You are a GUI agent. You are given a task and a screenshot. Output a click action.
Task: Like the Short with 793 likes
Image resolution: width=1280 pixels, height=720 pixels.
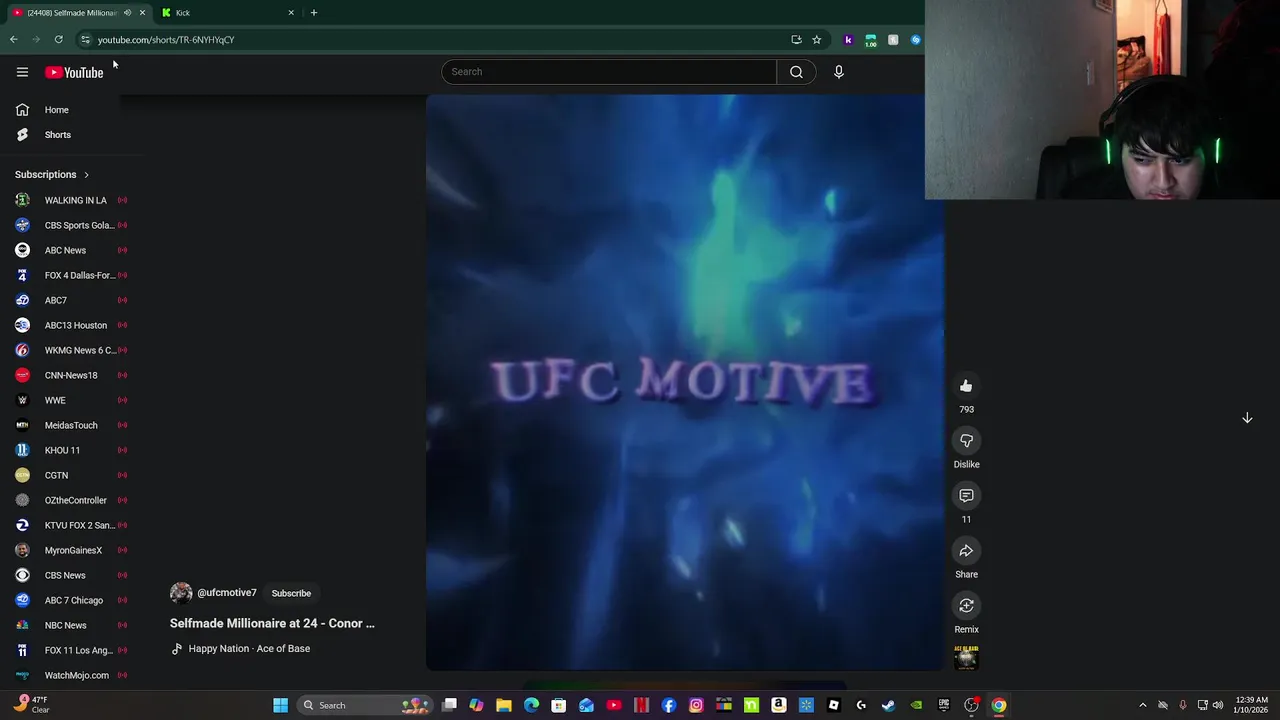click(966, 386)
